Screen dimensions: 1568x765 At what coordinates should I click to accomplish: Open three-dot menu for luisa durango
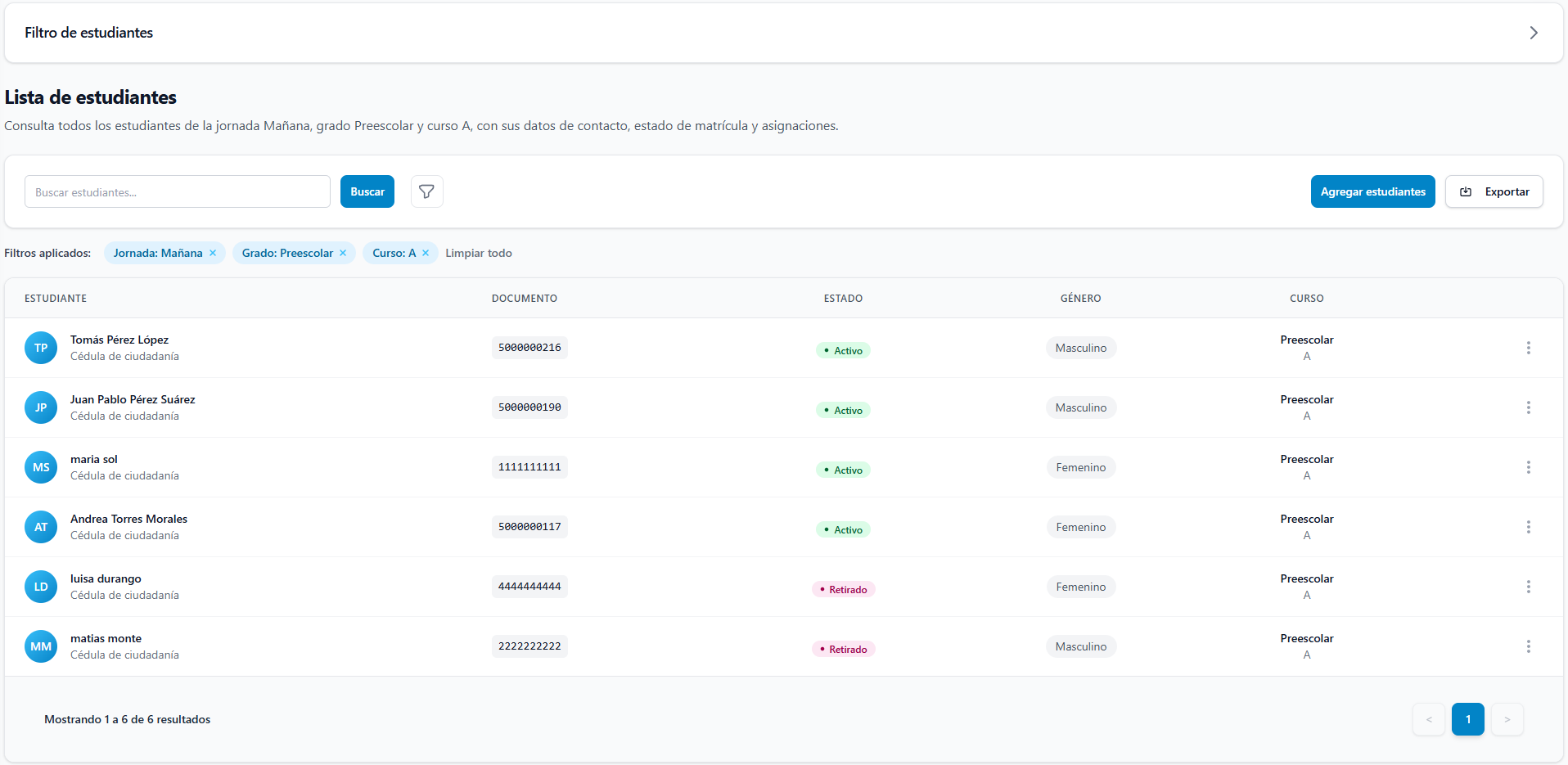(x=1528, y=587)
